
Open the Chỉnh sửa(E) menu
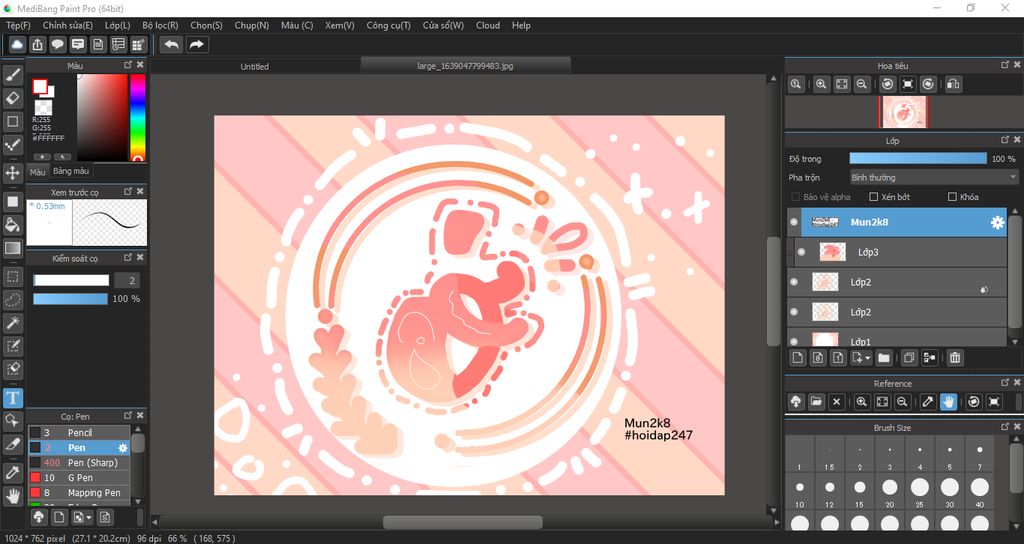click(67, 25)
